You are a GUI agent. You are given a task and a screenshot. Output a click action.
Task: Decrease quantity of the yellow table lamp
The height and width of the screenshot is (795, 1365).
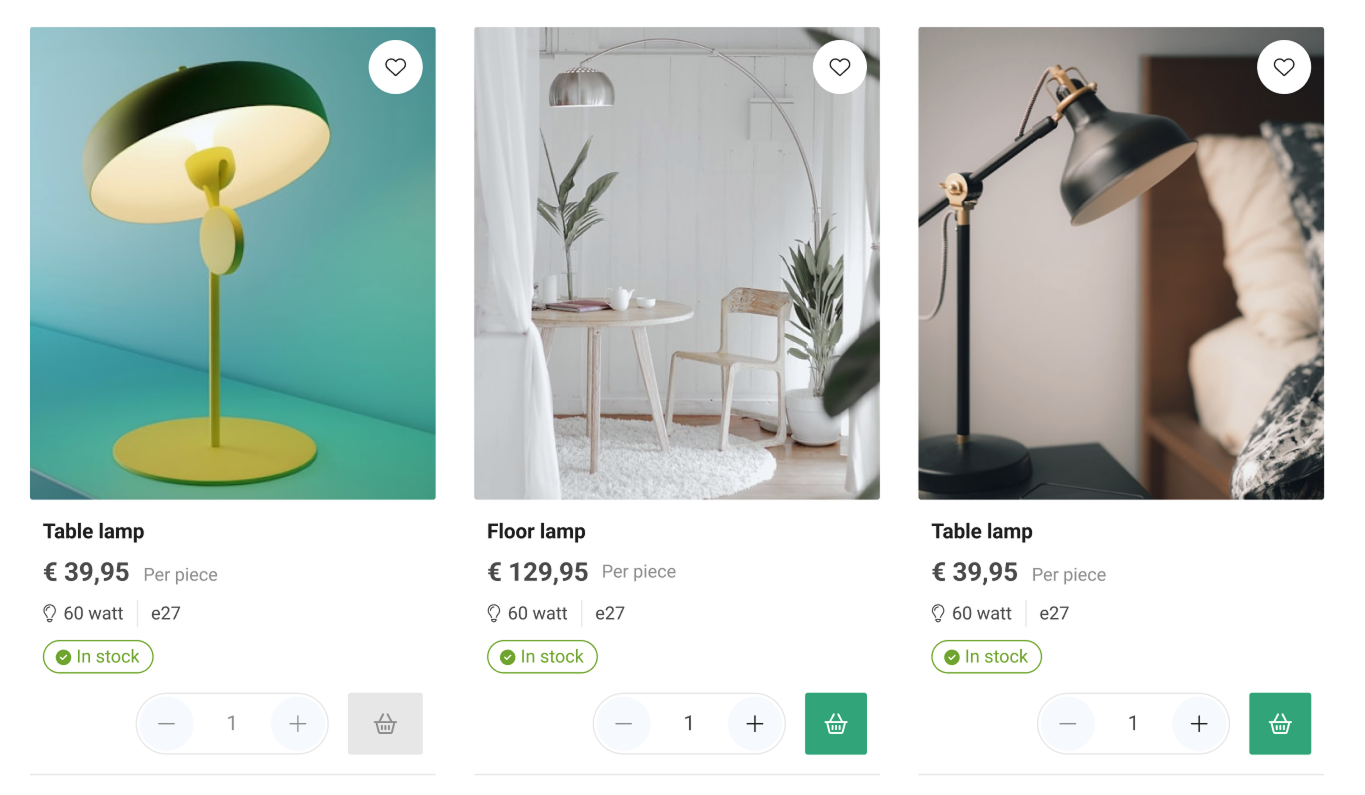tap(166, 723)
